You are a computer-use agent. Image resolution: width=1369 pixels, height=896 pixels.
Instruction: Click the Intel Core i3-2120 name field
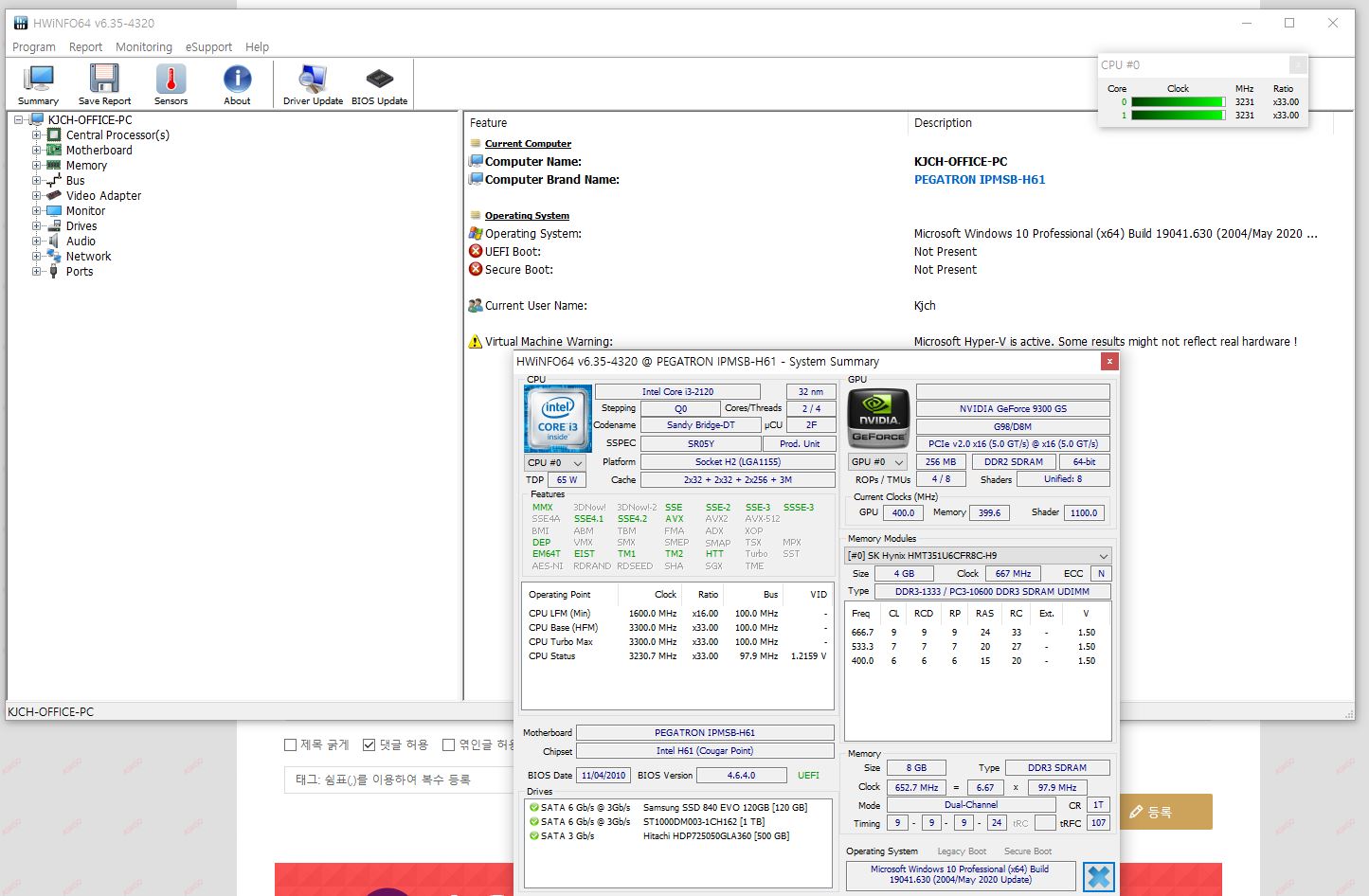(677, 391)
